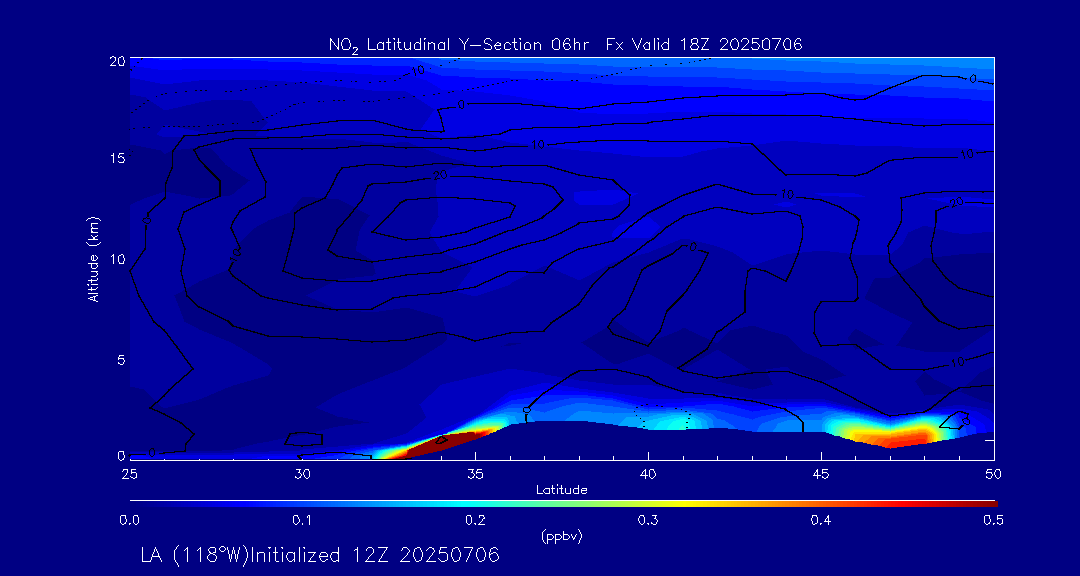Click latitude axis tick label 30

[302, 474]
